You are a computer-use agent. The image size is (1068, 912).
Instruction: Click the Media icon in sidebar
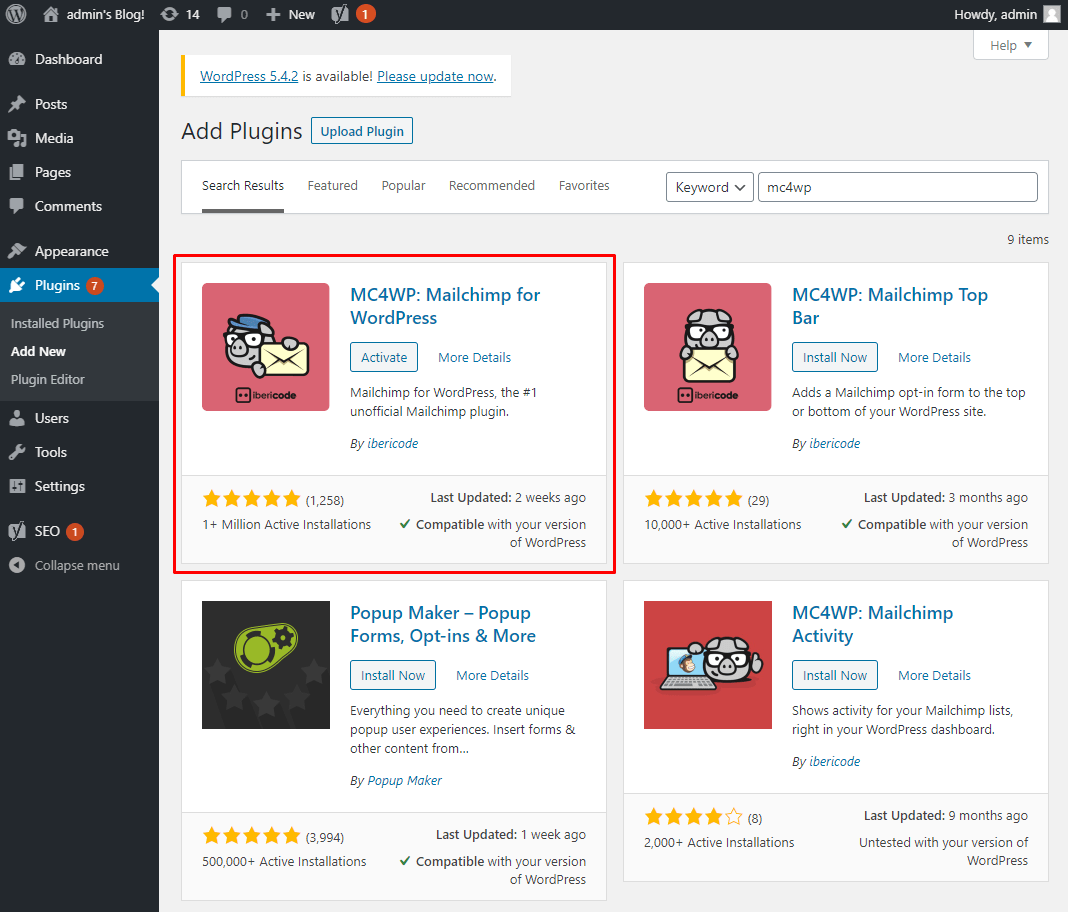[x=17, y=138]
